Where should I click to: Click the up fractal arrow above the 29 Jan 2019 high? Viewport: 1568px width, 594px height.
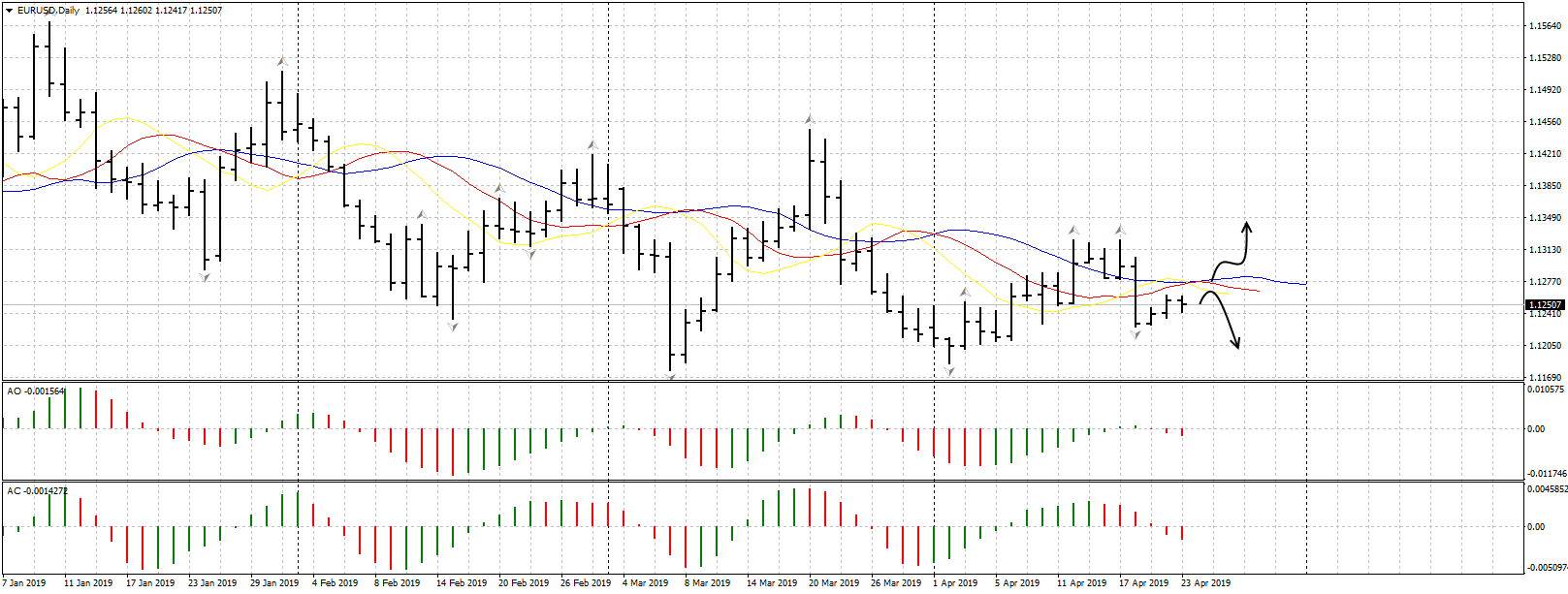(281, 61)
